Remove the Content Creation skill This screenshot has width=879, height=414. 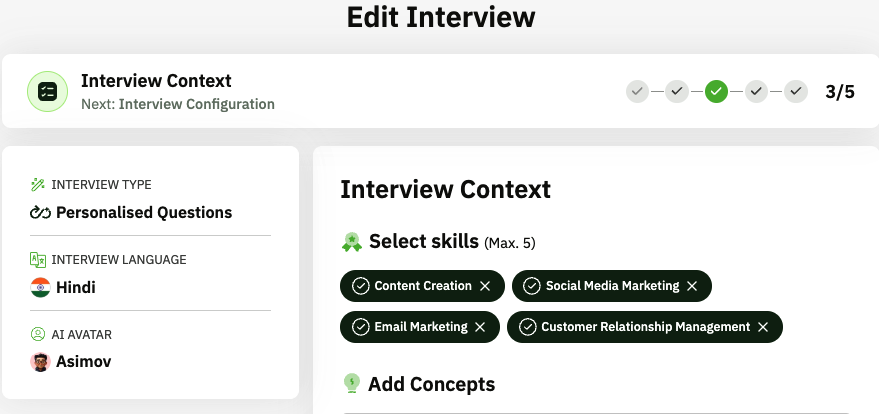[x=485, y=286]
